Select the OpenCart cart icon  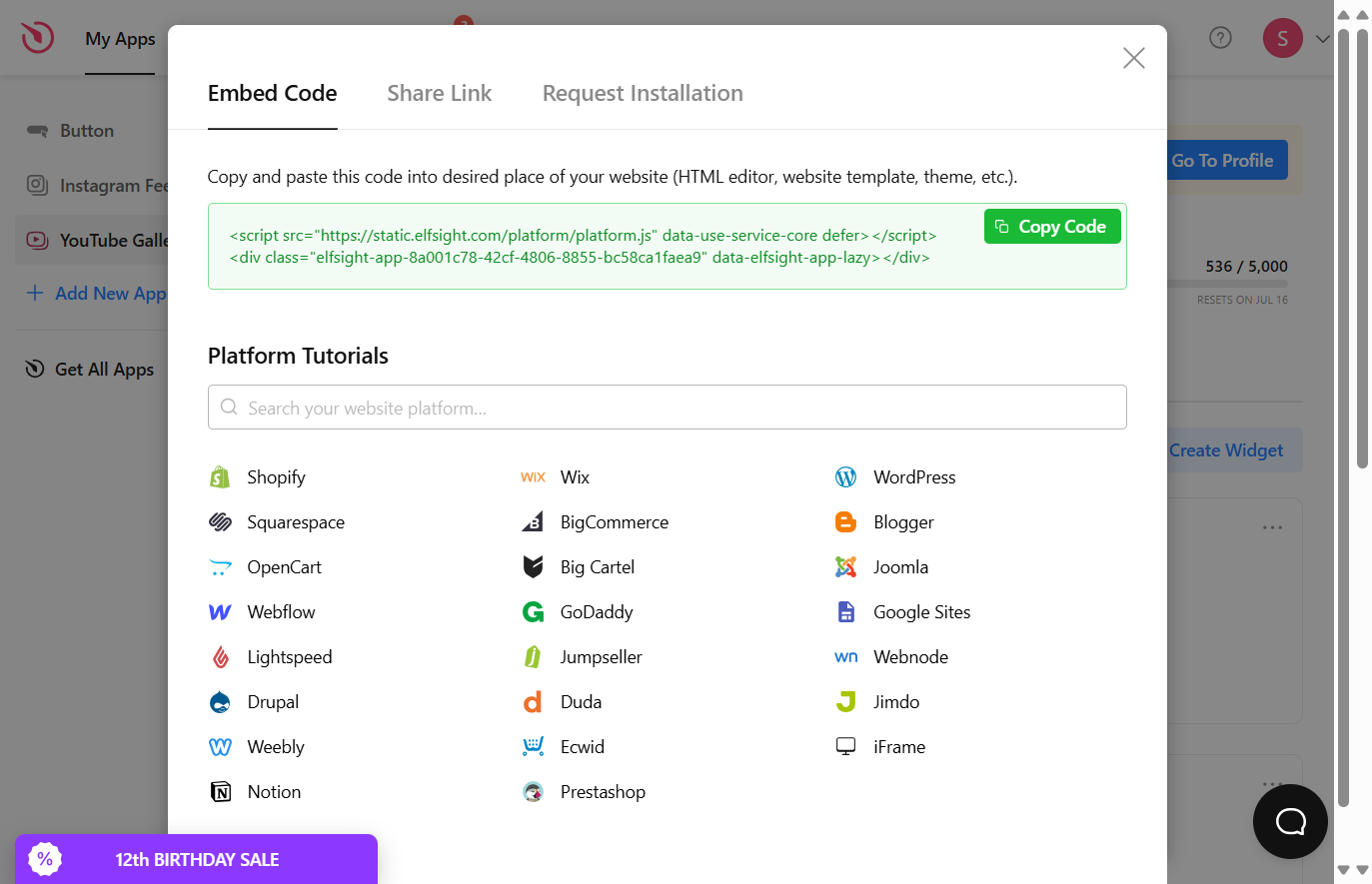[x=220, y=567]
